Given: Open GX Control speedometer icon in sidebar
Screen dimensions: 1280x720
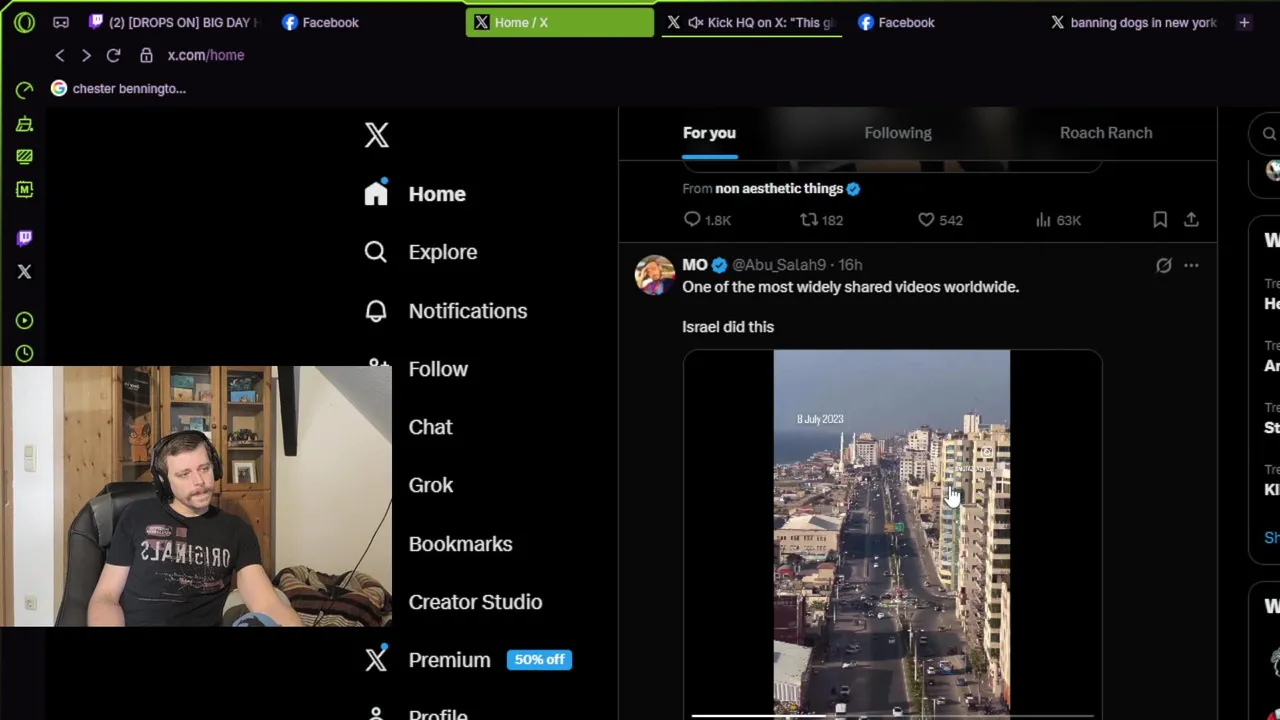Looking at the screenshot, I should click(x=25, y=90).
